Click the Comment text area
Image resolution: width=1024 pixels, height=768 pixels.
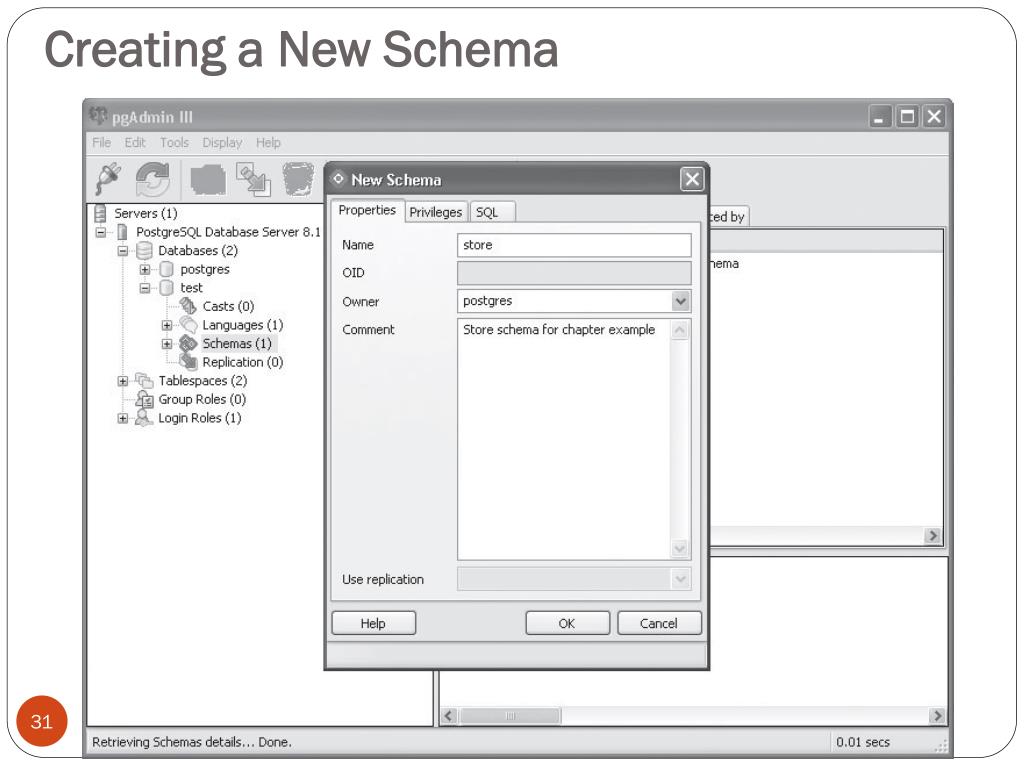[x=564, y=440]
